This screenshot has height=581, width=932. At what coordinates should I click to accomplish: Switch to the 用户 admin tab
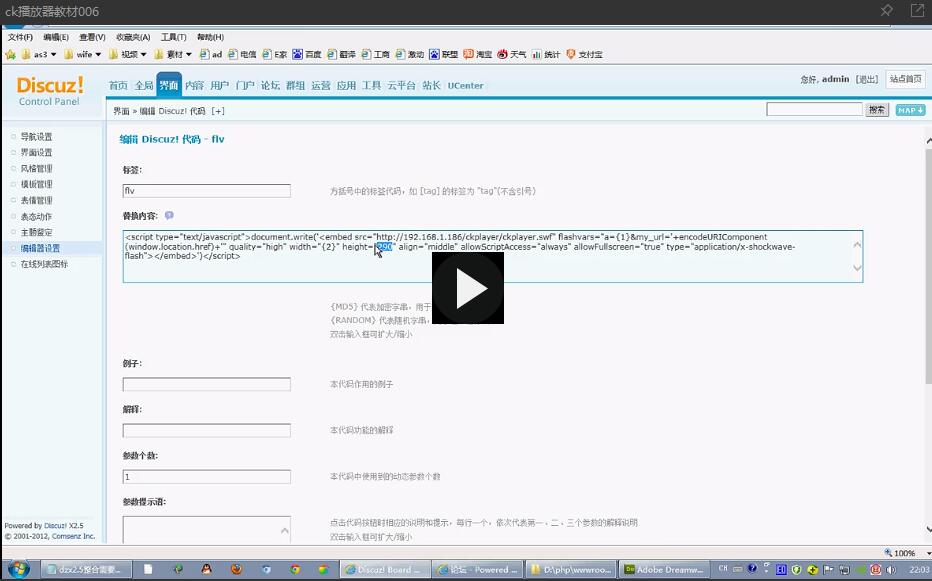pyautogui.click(x=219, y=86)
